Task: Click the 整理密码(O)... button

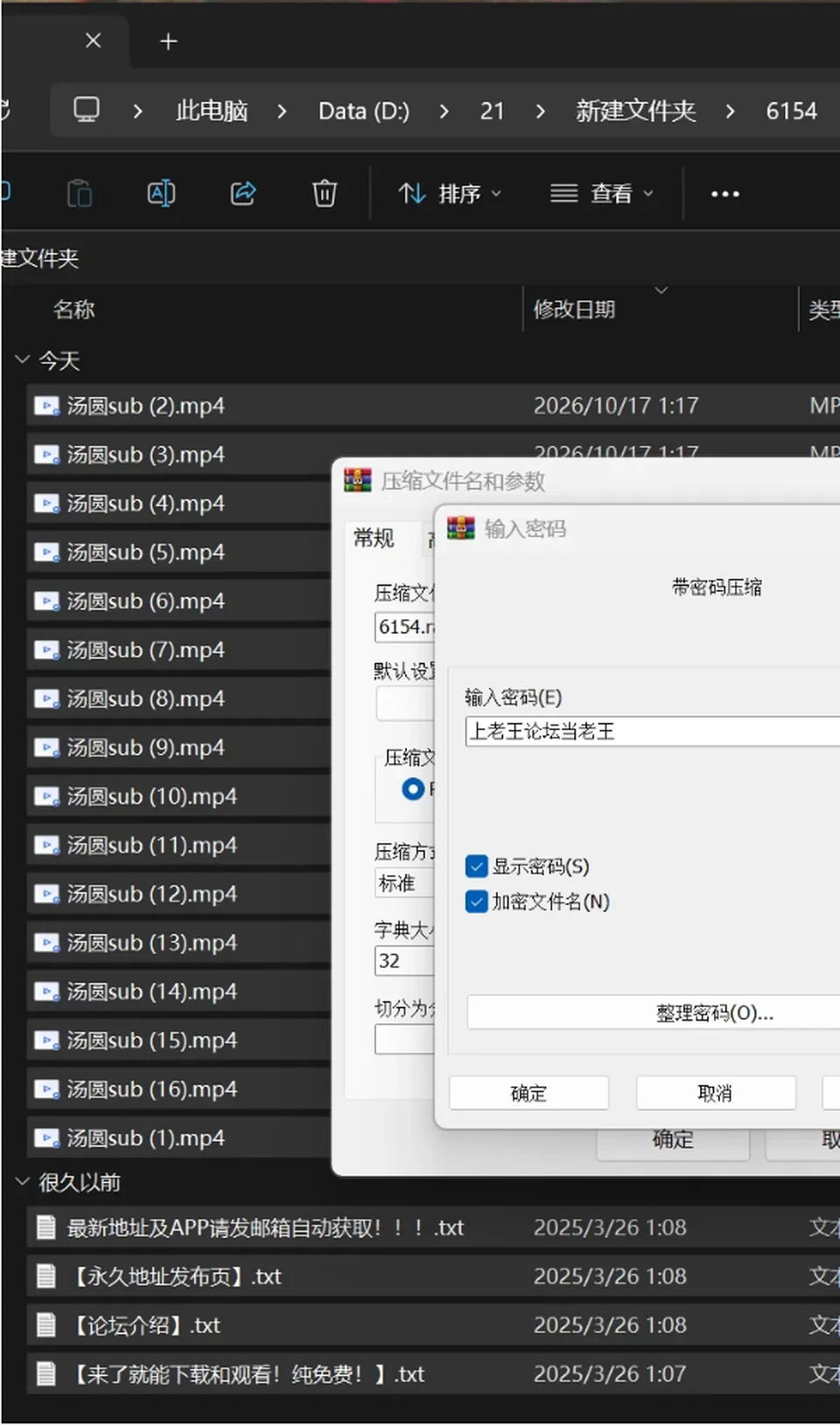Action: [654, 1013]
